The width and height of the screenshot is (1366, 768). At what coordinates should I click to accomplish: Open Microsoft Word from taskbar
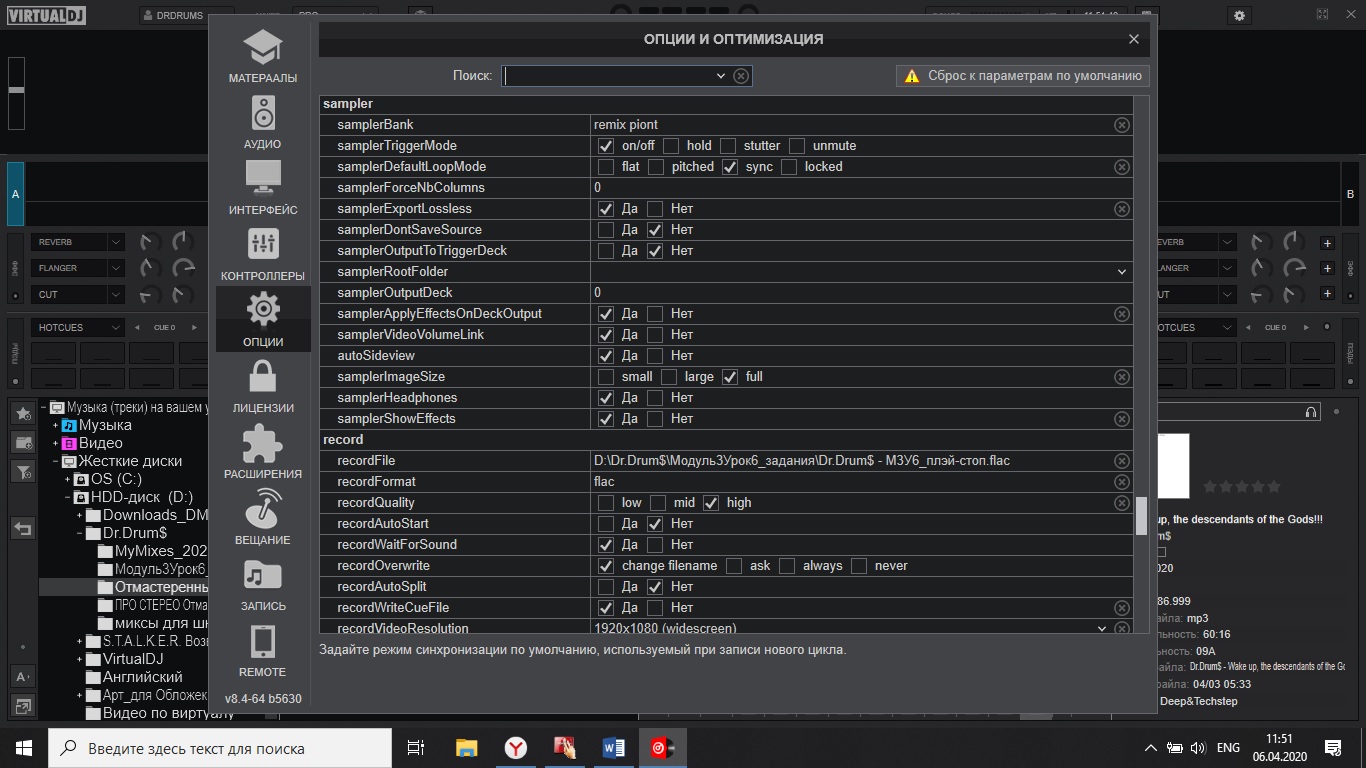613,748
